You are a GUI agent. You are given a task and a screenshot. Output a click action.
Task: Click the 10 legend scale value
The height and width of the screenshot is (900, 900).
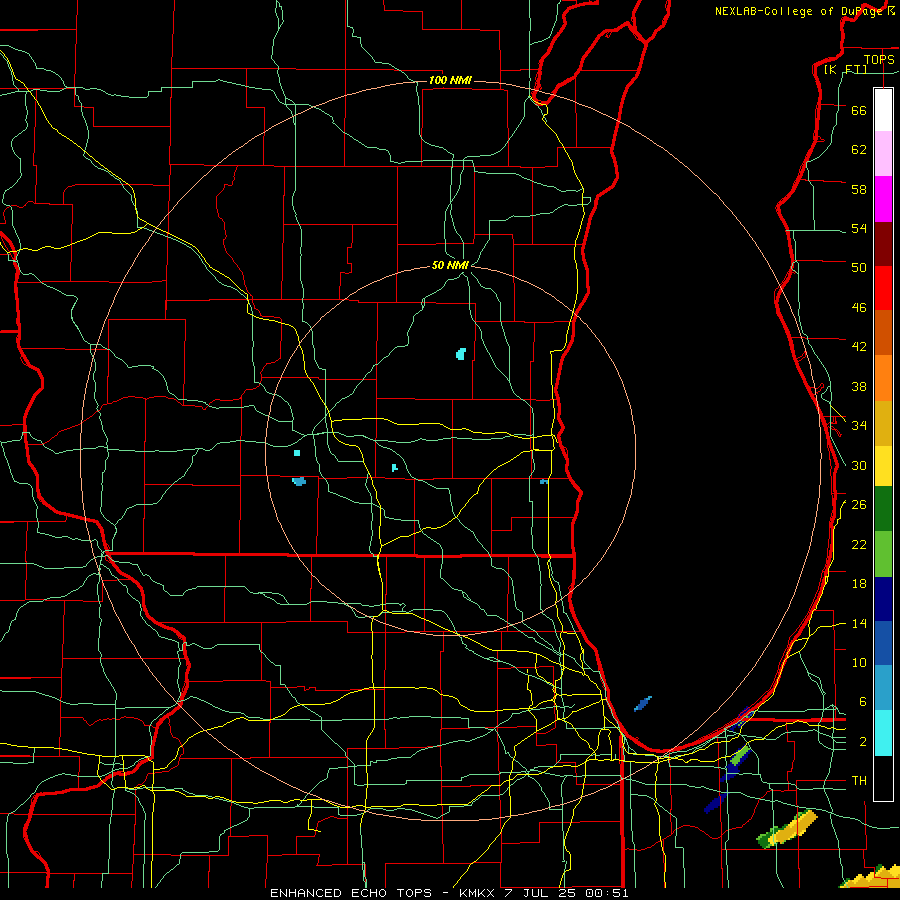pos(859,663)
